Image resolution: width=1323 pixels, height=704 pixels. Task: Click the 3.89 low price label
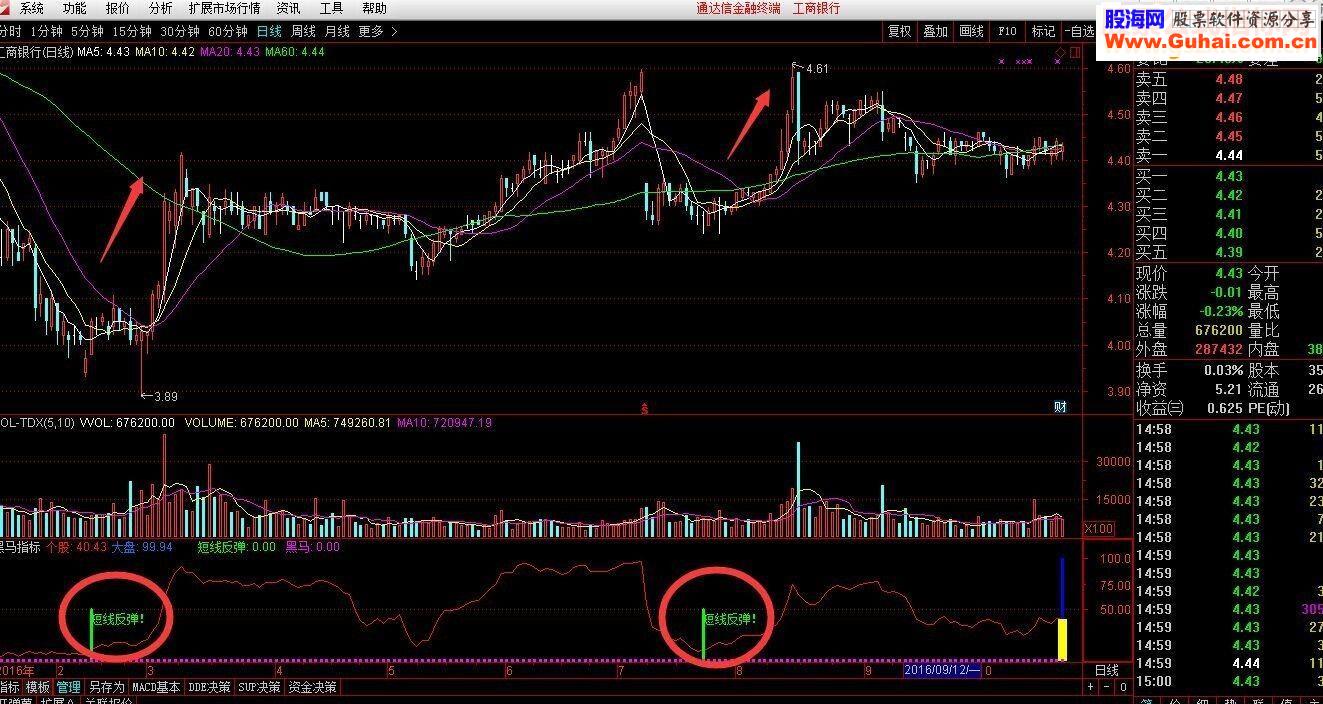[165, 396]
